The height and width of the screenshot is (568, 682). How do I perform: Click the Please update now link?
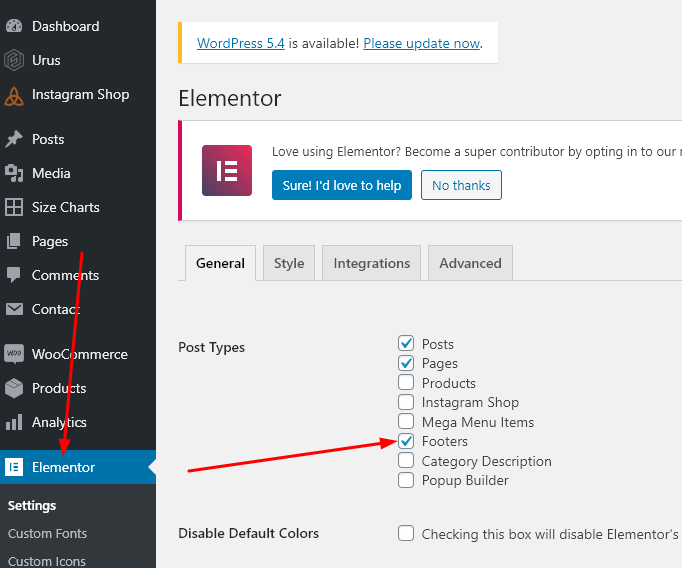(x=421, y=43)
